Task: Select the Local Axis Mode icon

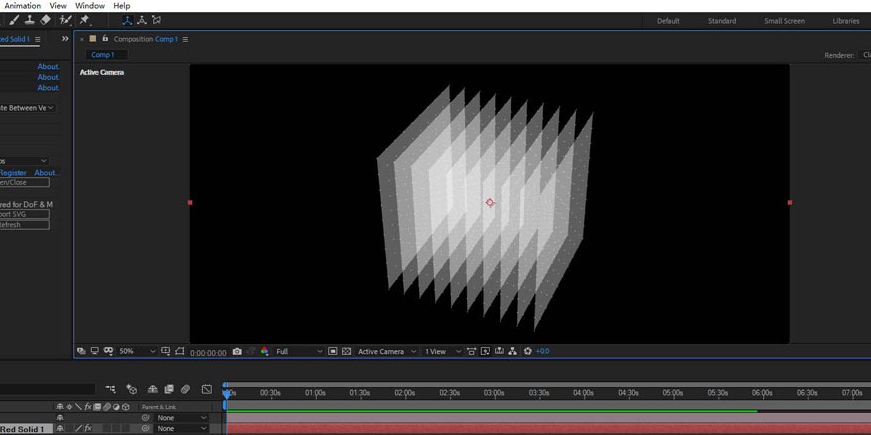Action: pos(127,21)
